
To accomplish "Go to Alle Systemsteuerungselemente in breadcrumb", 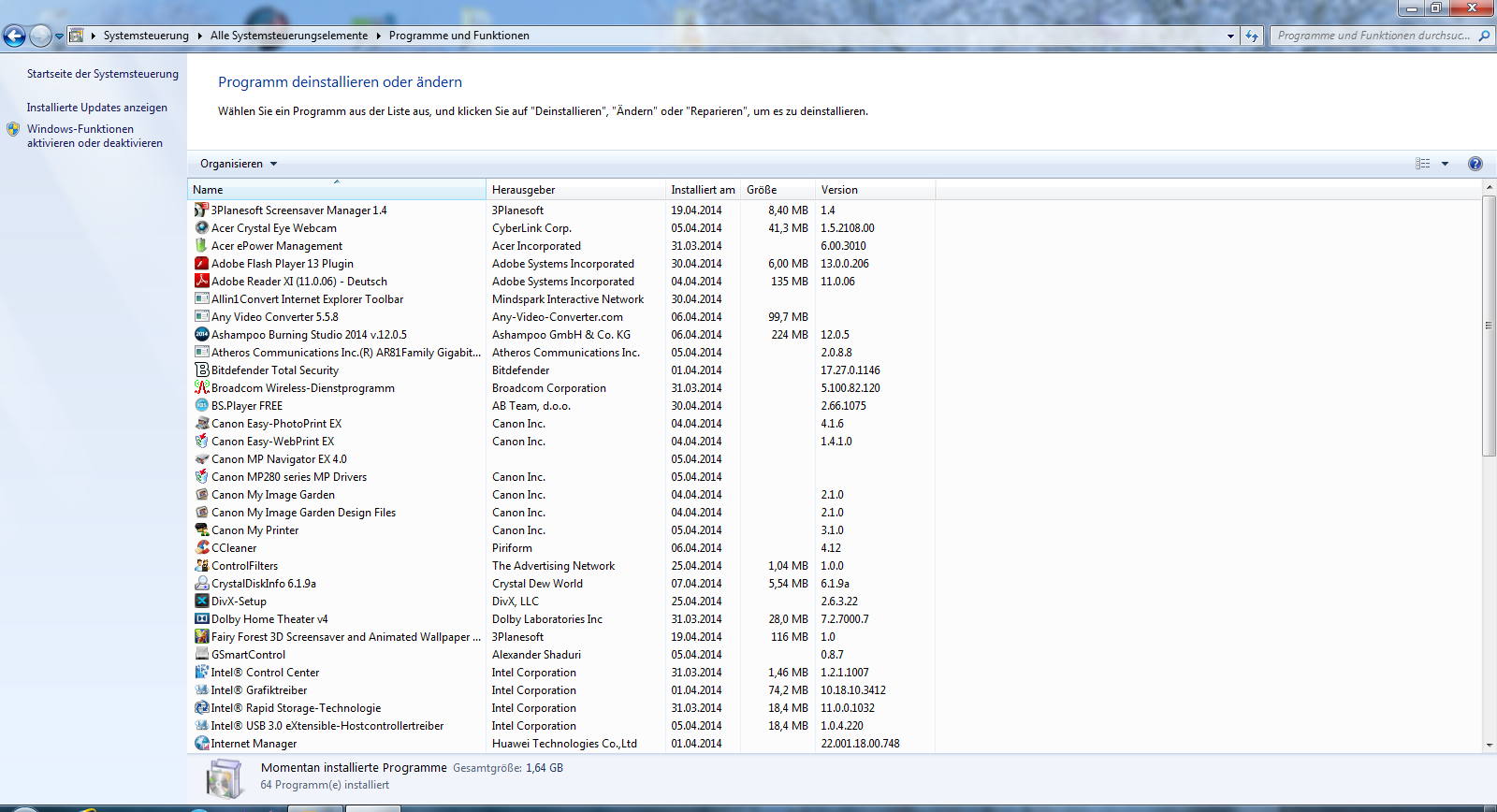I will coord(289,36).
